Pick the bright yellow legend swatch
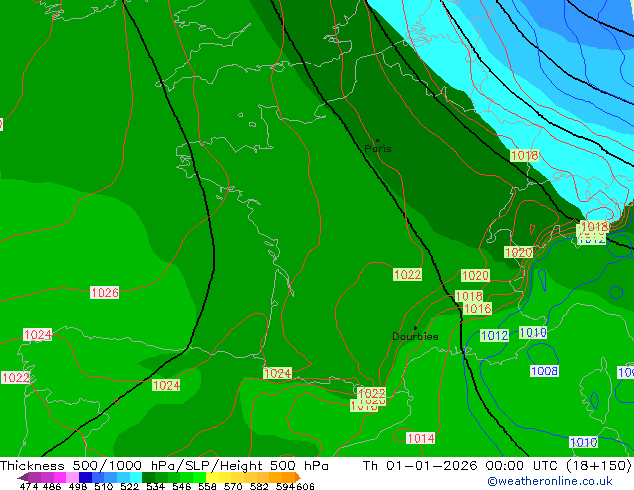634x490 pixels. (212, 477)
